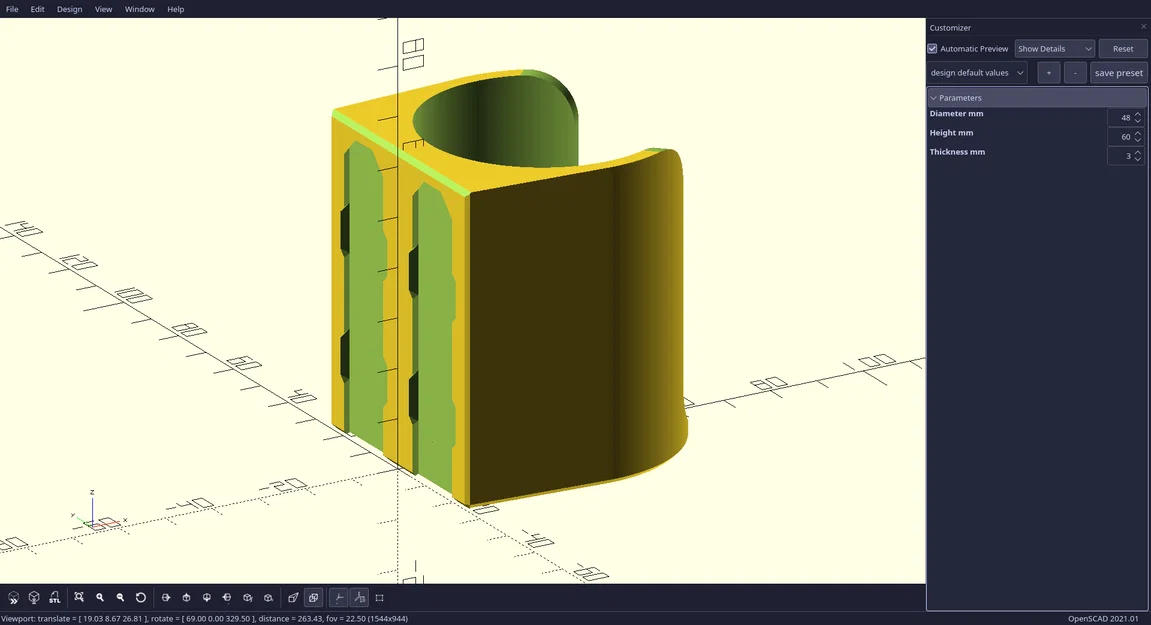Click the full Render icon
Image resolution: width=1151 pixels, height=625 pixels.
[34, 598]
